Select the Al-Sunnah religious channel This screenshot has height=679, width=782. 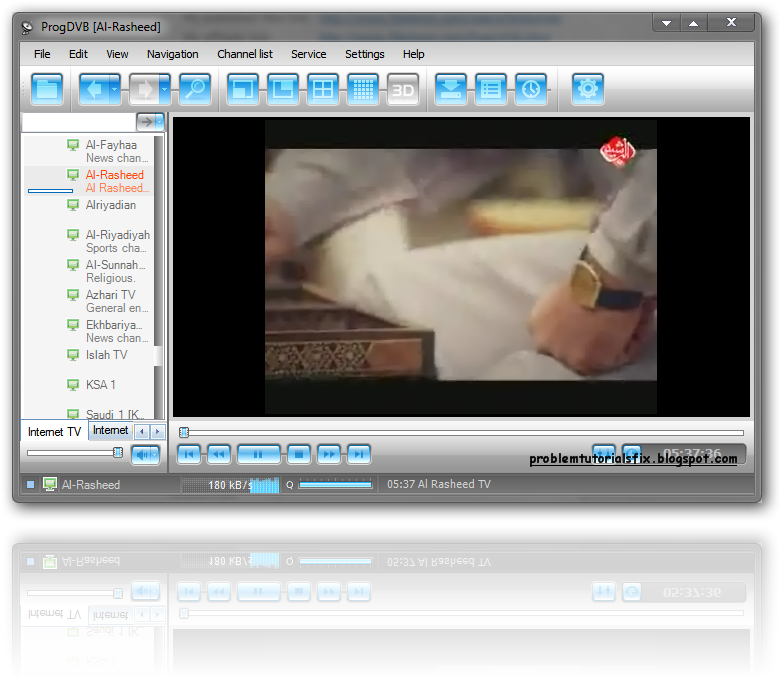tap(89, 271)
